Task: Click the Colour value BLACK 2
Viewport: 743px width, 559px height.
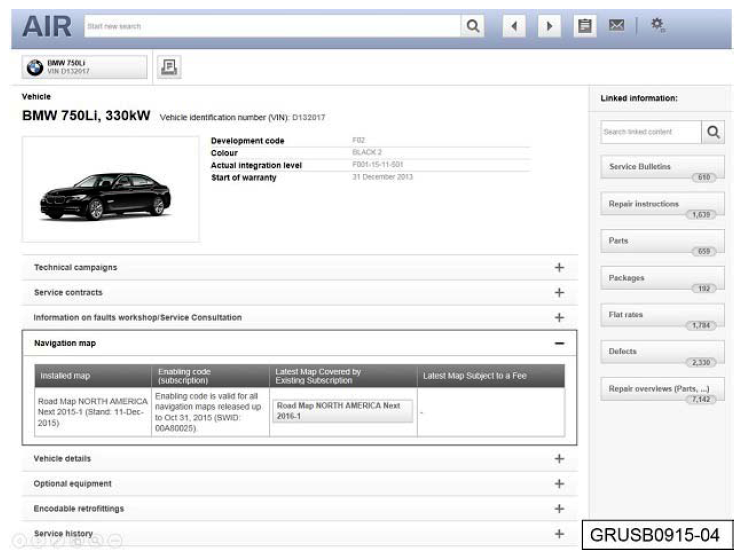Action: 367,152
